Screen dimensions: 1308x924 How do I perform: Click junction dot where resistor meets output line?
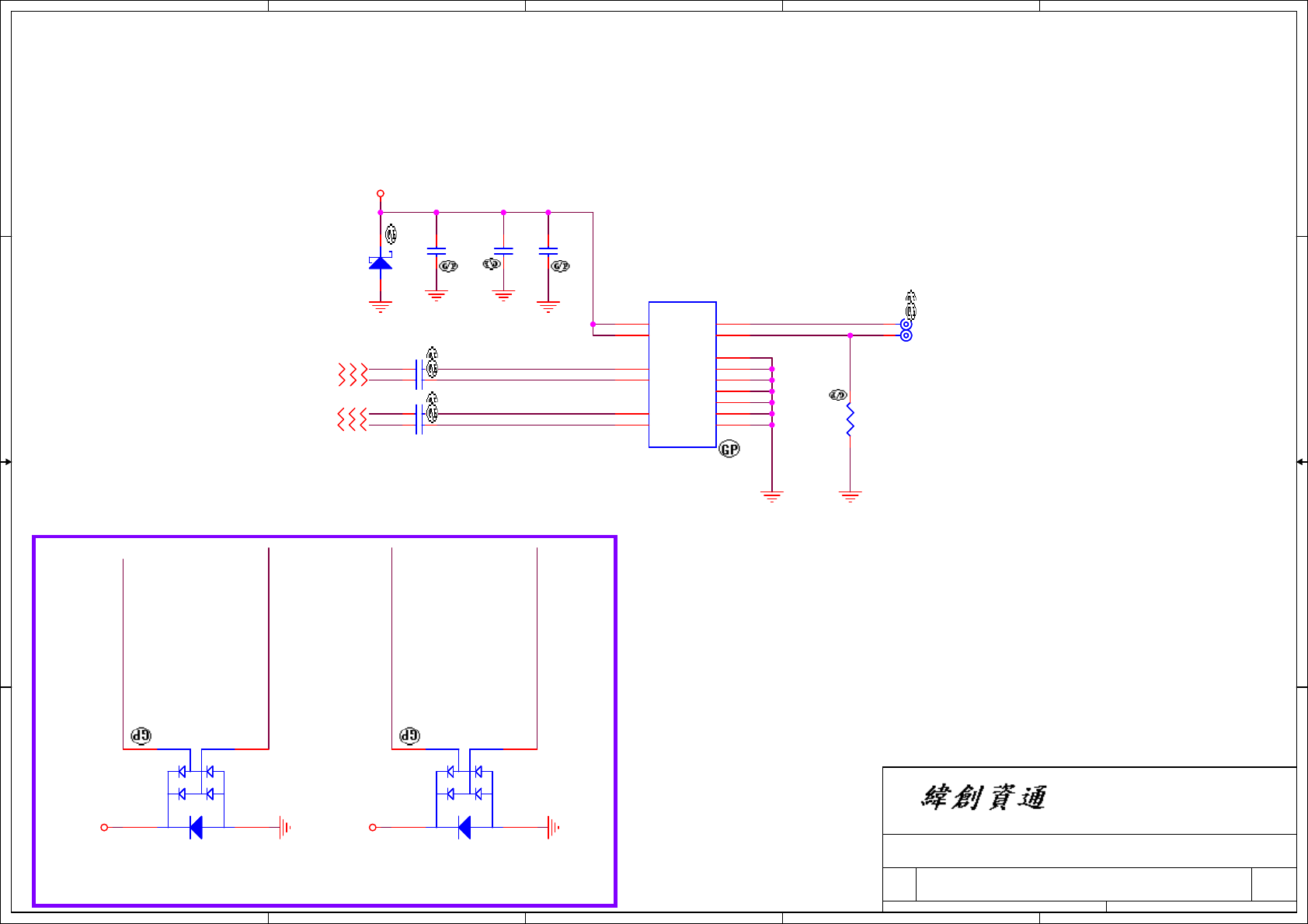[x=851, y=335]
